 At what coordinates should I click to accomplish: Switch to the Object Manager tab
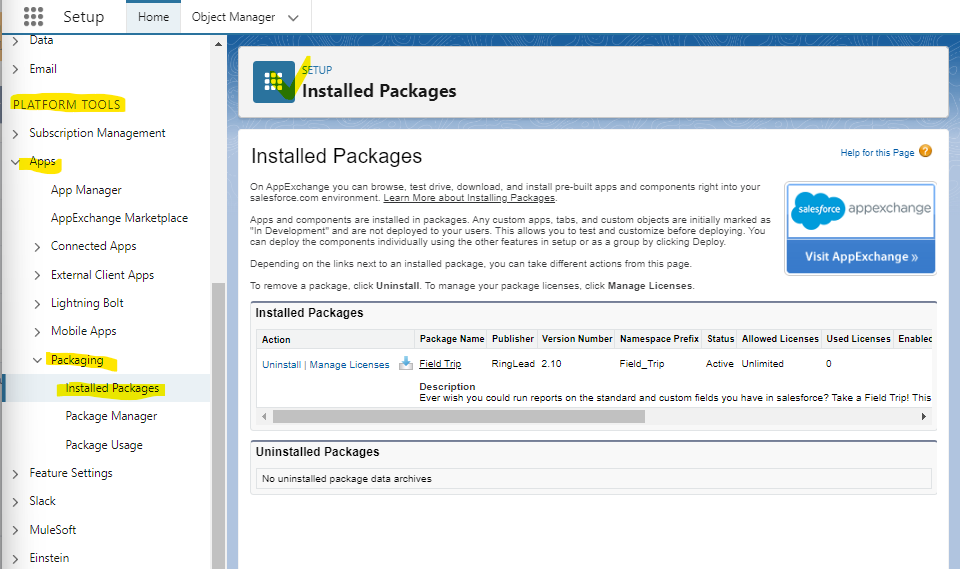pos(233,17)
